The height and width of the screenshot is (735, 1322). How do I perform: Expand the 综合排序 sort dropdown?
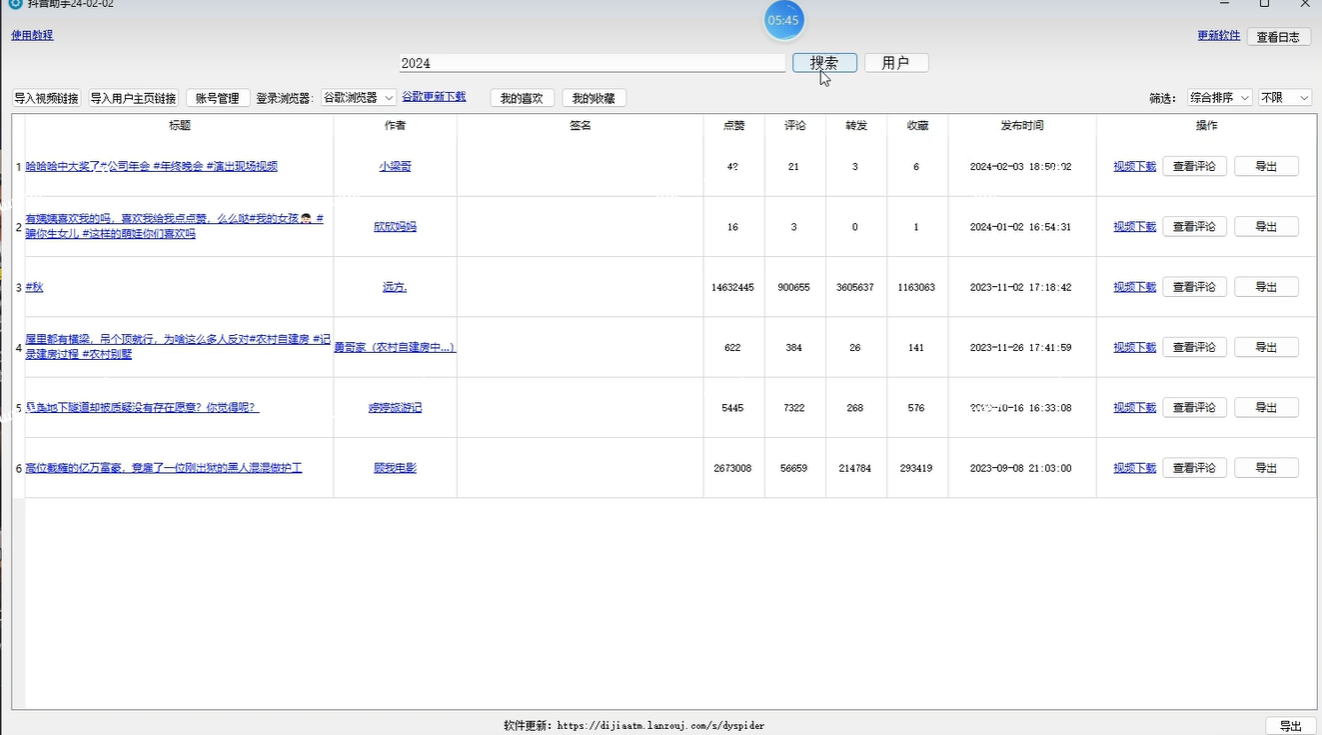pos(1220,98)
